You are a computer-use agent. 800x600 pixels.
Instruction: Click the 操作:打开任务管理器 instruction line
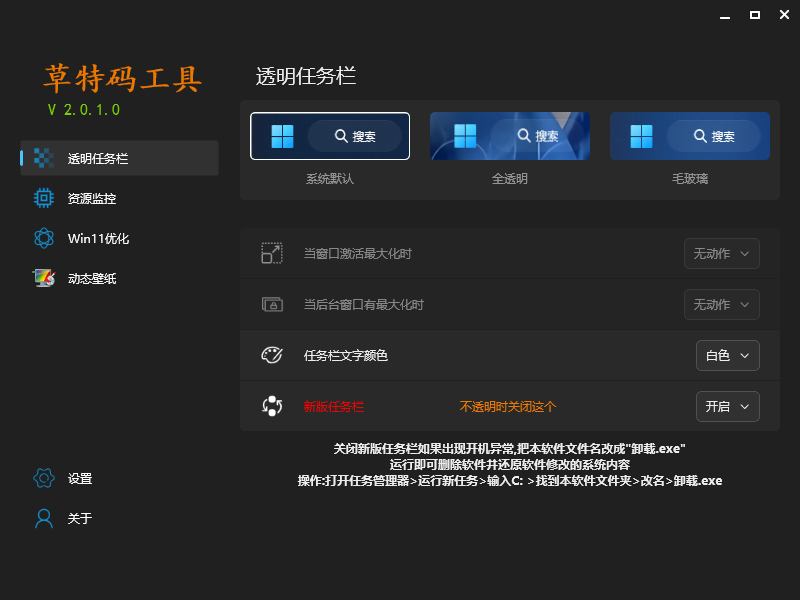pyautogui.click(x=510, y=481)
